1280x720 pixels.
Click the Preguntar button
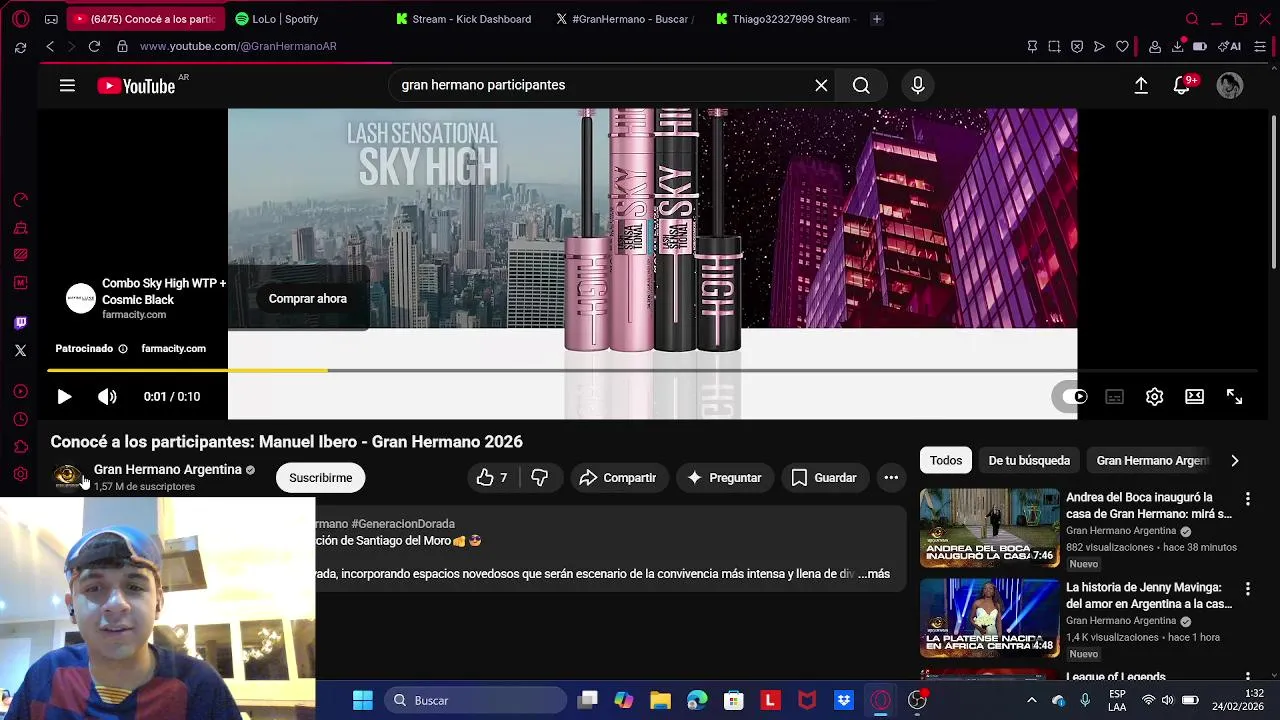tap(724, 478)
